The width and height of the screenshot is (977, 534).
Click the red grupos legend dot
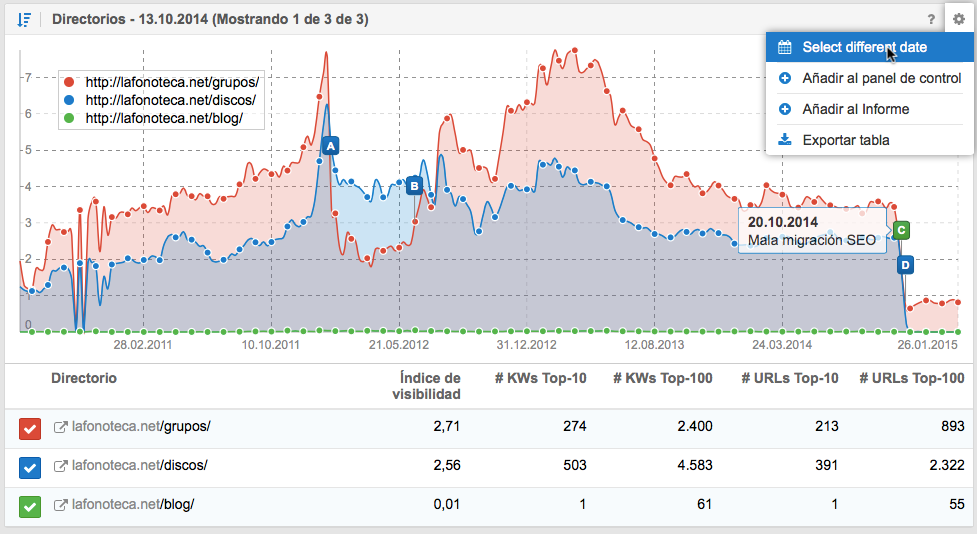pos(68,82)
